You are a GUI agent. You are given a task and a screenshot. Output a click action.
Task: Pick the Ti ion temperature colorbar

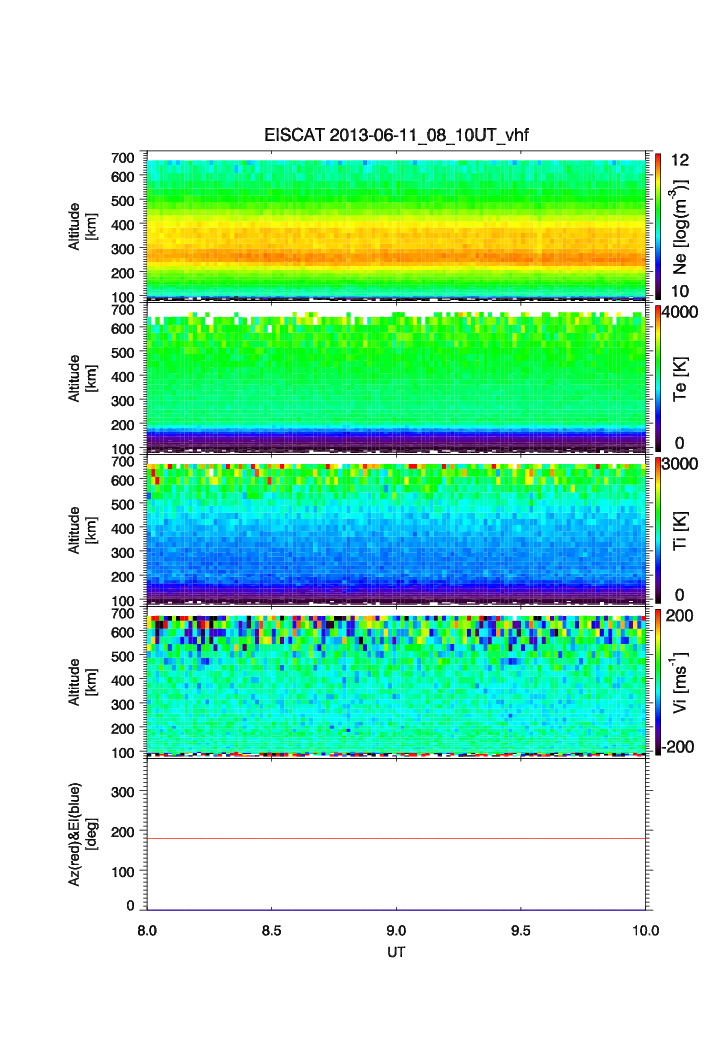(656, 529)
